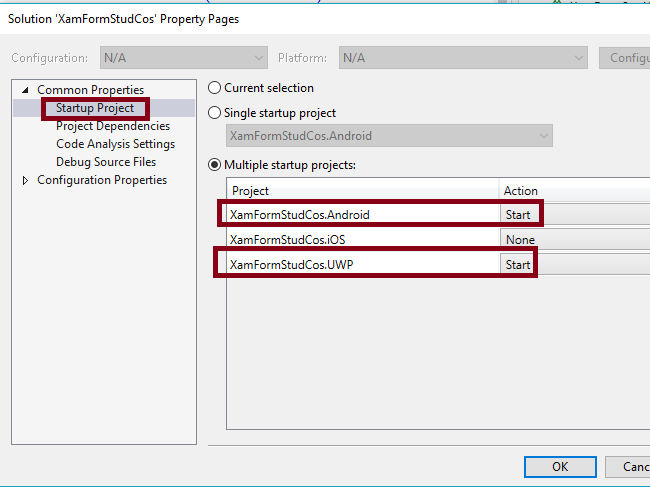Change the action for XamFormStudCos.UWP

tap(574, 265)
